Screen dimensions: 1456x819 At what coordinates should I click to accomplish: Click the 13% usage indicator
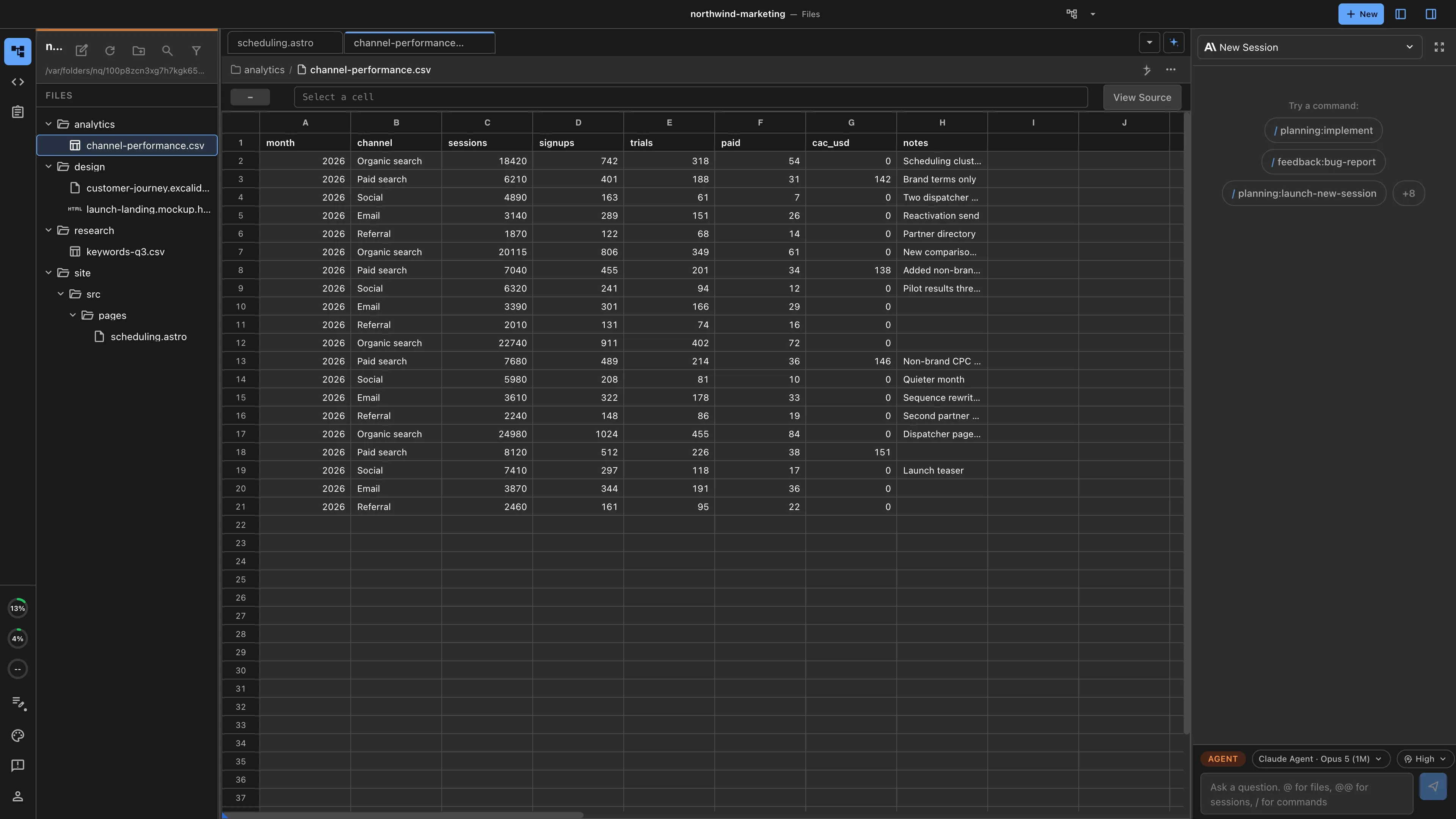[17, 608]
